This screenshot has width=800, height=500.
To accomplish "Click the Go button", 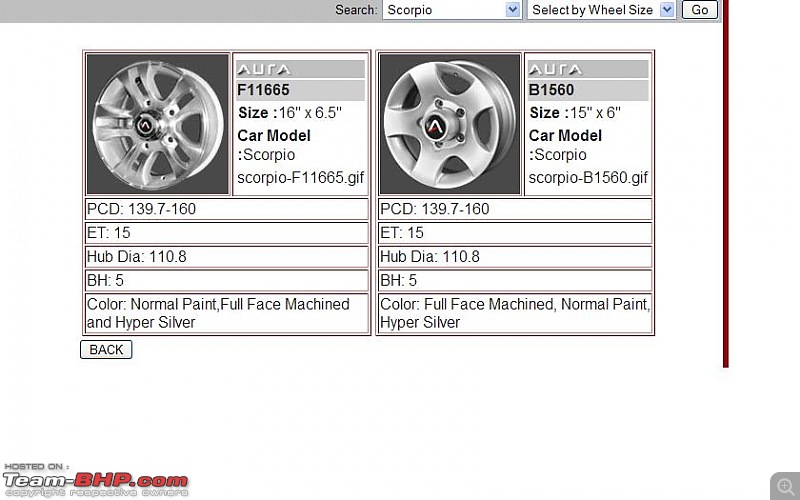I will click(699, 10).
